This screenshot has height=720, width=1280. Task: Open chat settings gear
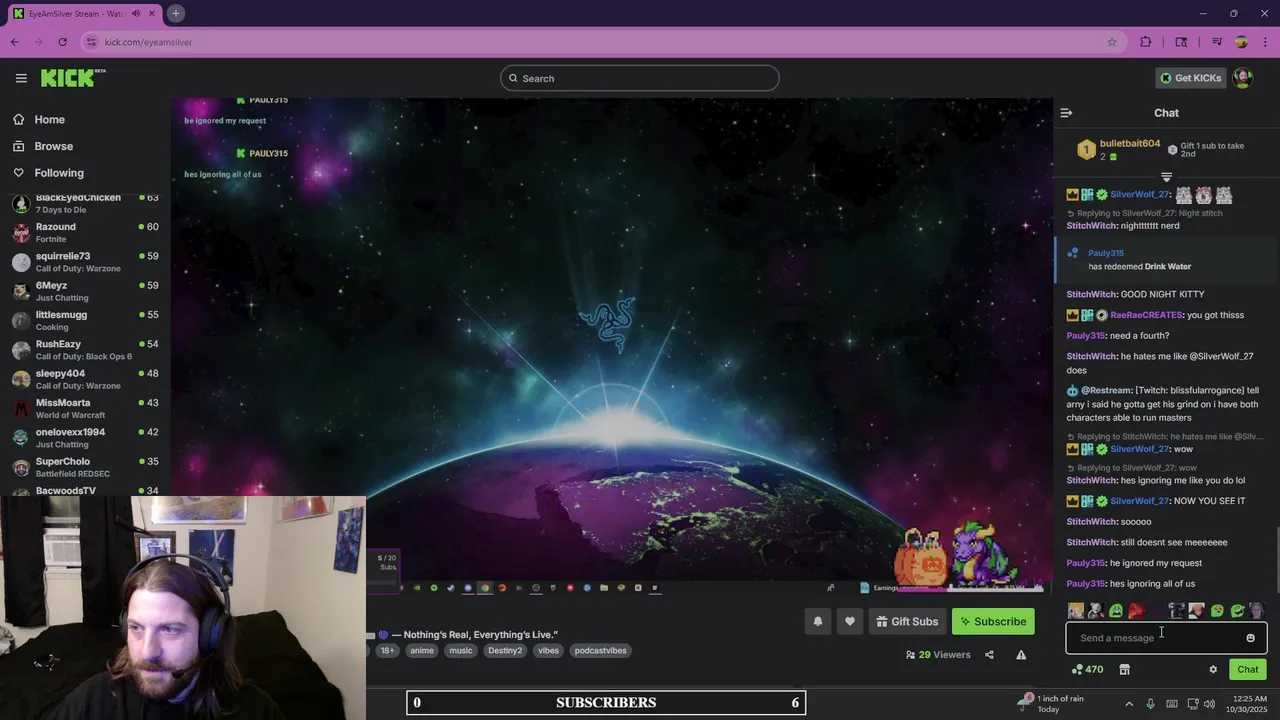point(1213,670)
